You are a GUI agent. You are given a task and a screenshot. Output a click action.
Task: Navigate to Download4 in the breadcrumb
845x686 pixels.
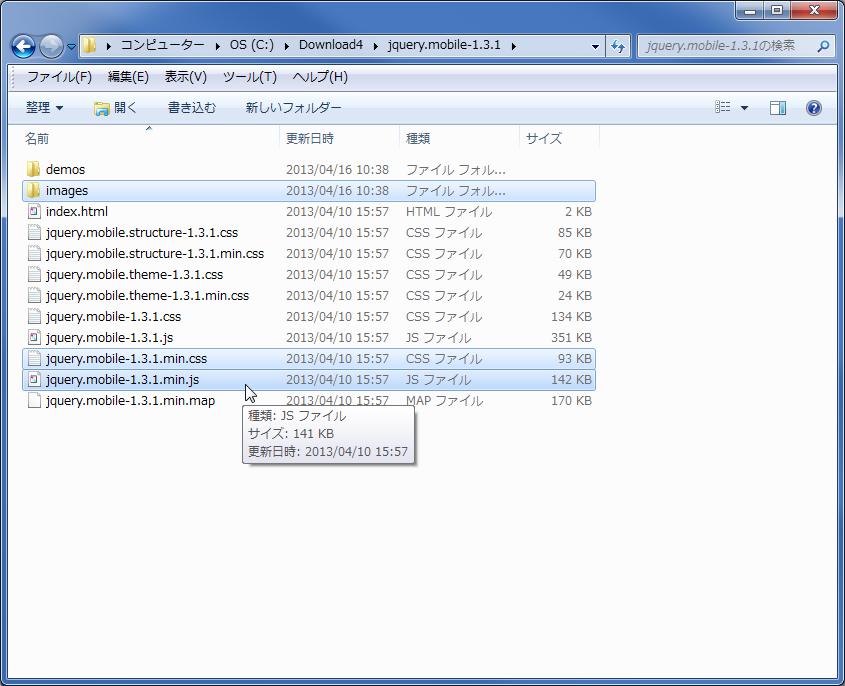tap(331, 45)
